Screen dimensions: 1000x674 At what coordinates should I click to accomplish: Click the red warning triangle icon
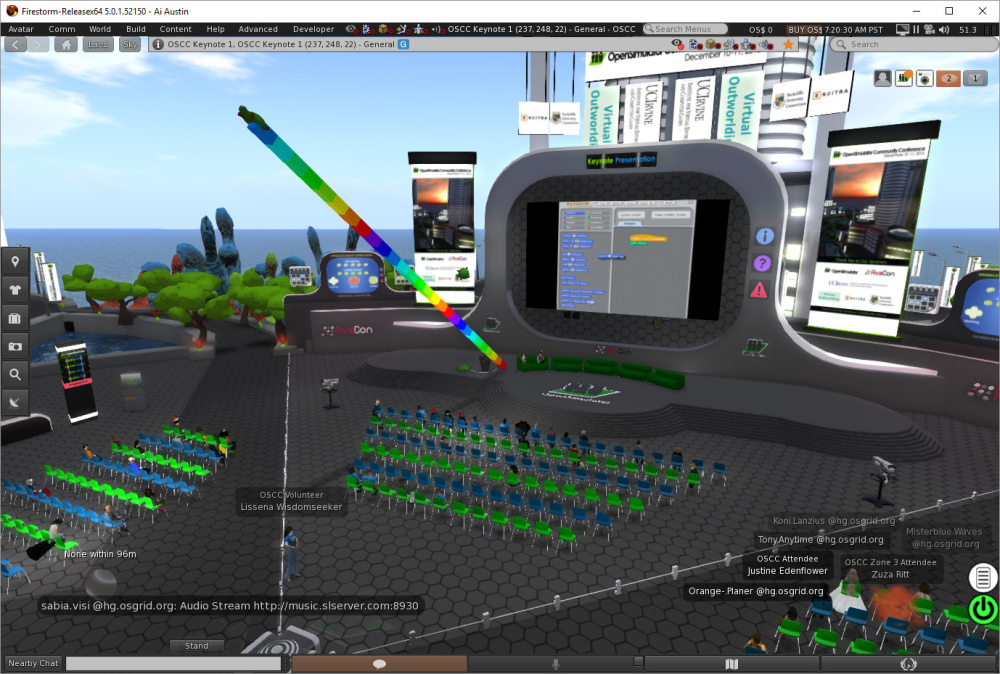pyautogui.click(x=759, y=290)
